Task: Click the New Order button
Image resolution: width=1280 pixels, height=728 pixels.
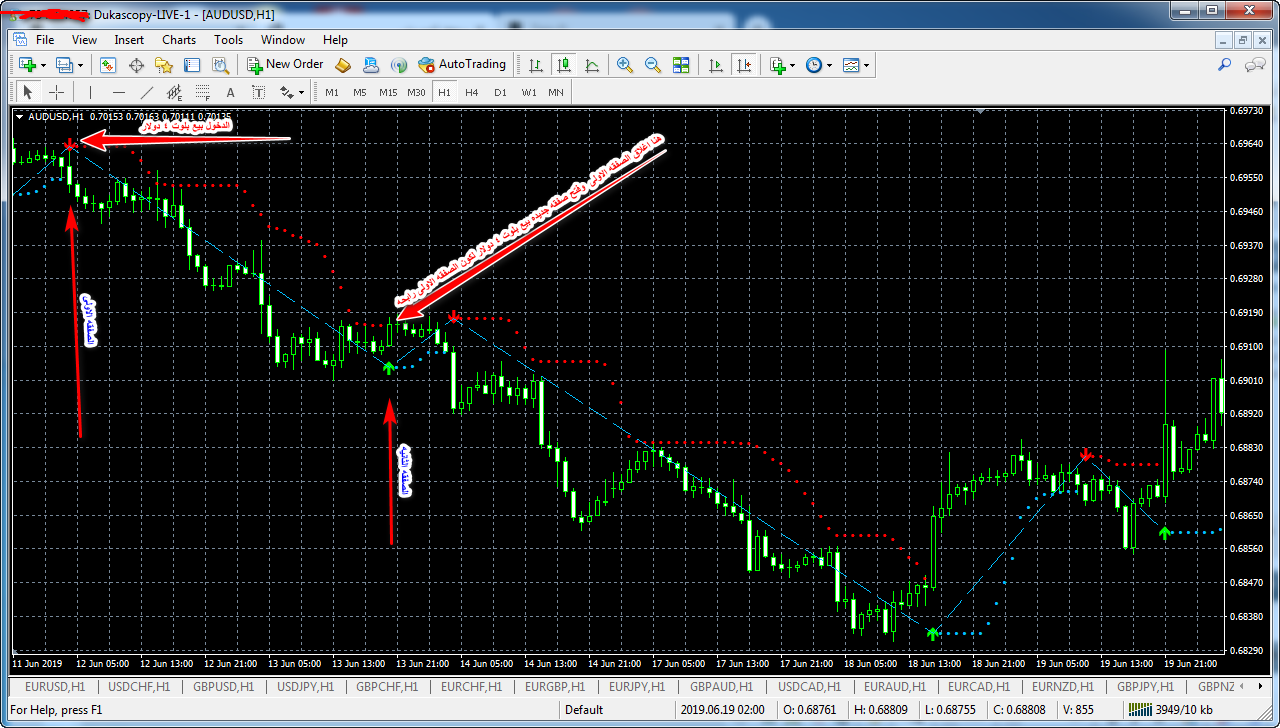Action: pyautogui.click(x=285, y=65)
